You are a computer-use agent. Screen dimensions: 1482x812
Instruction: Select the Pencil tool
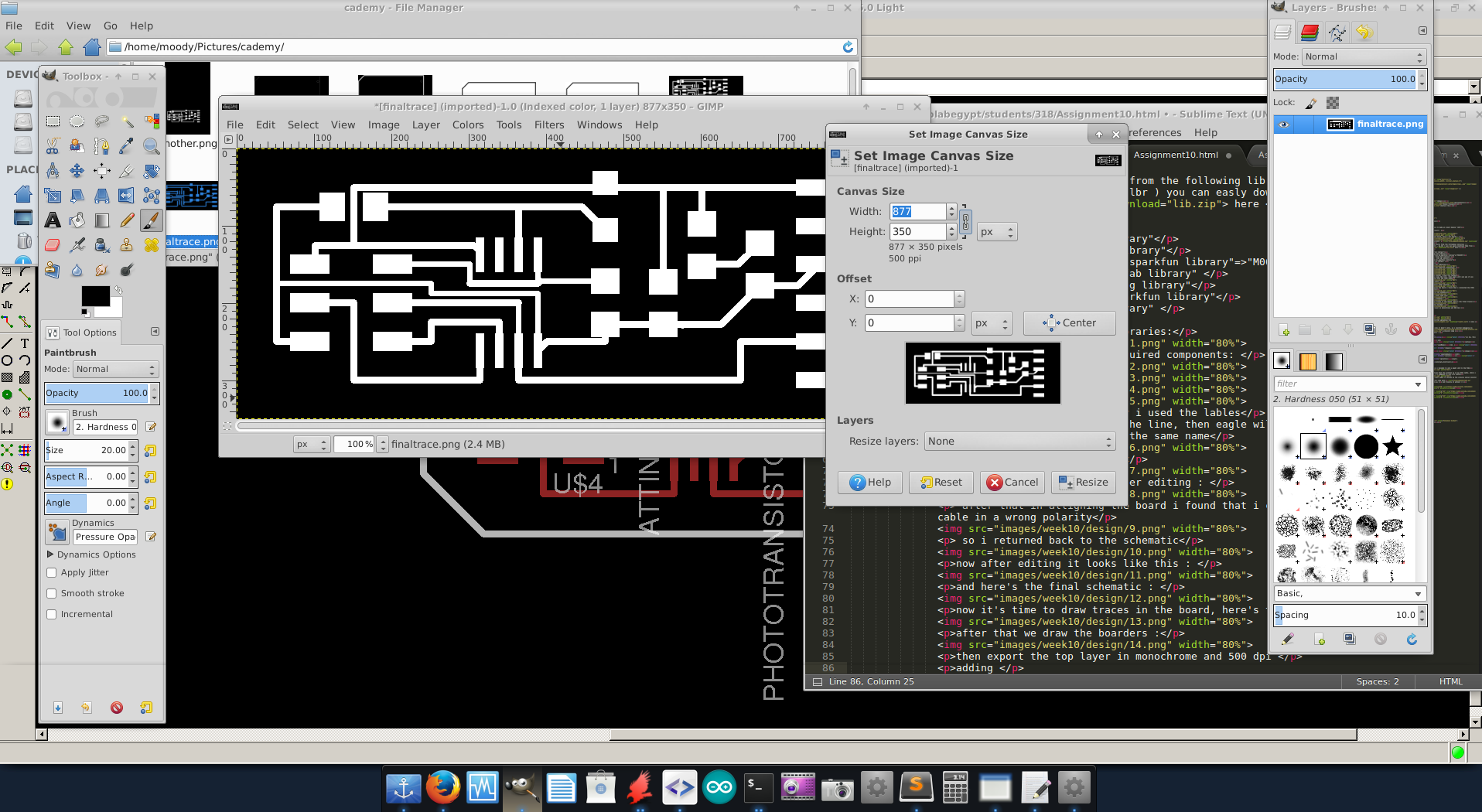pyautogui.click(x=127, y=220)
